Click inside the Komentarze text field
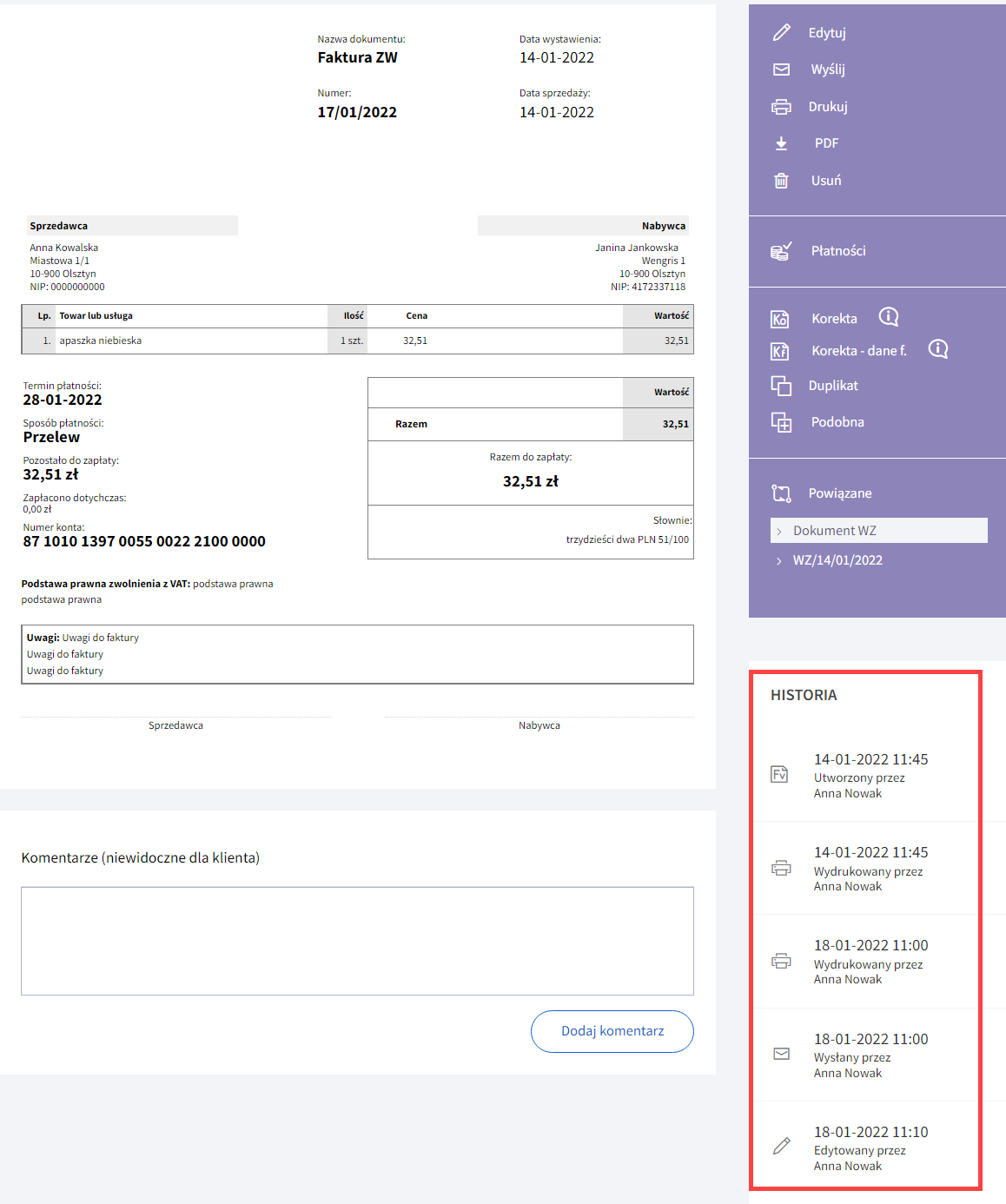 (357, 941)
